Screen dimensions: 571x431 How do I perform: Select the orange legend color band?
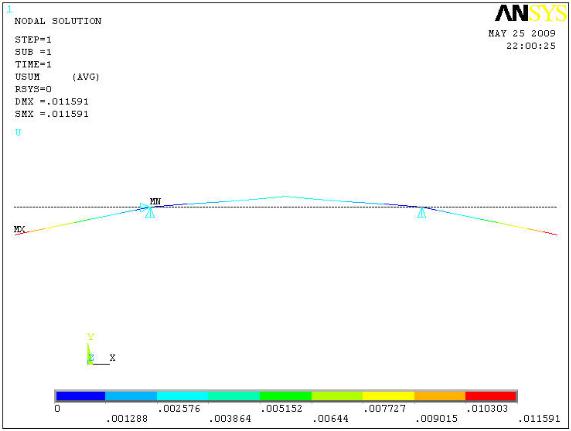(440, 396)
